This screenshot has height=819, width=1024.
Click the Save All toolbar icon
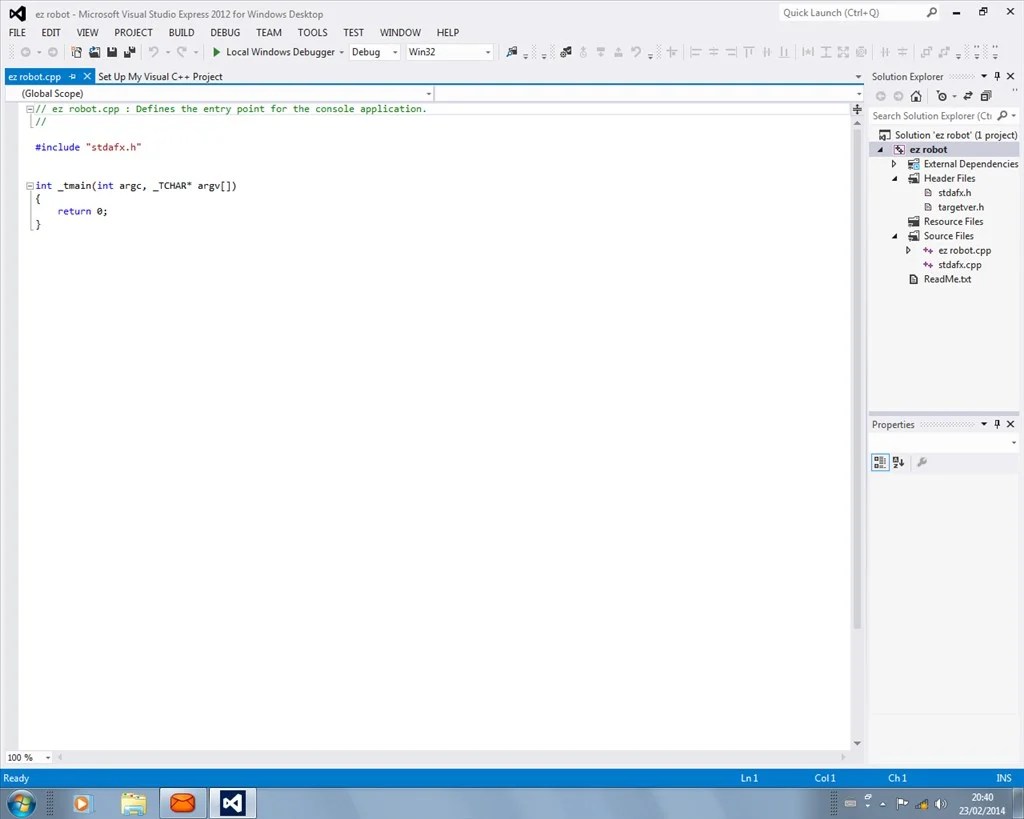coord(129,52)
